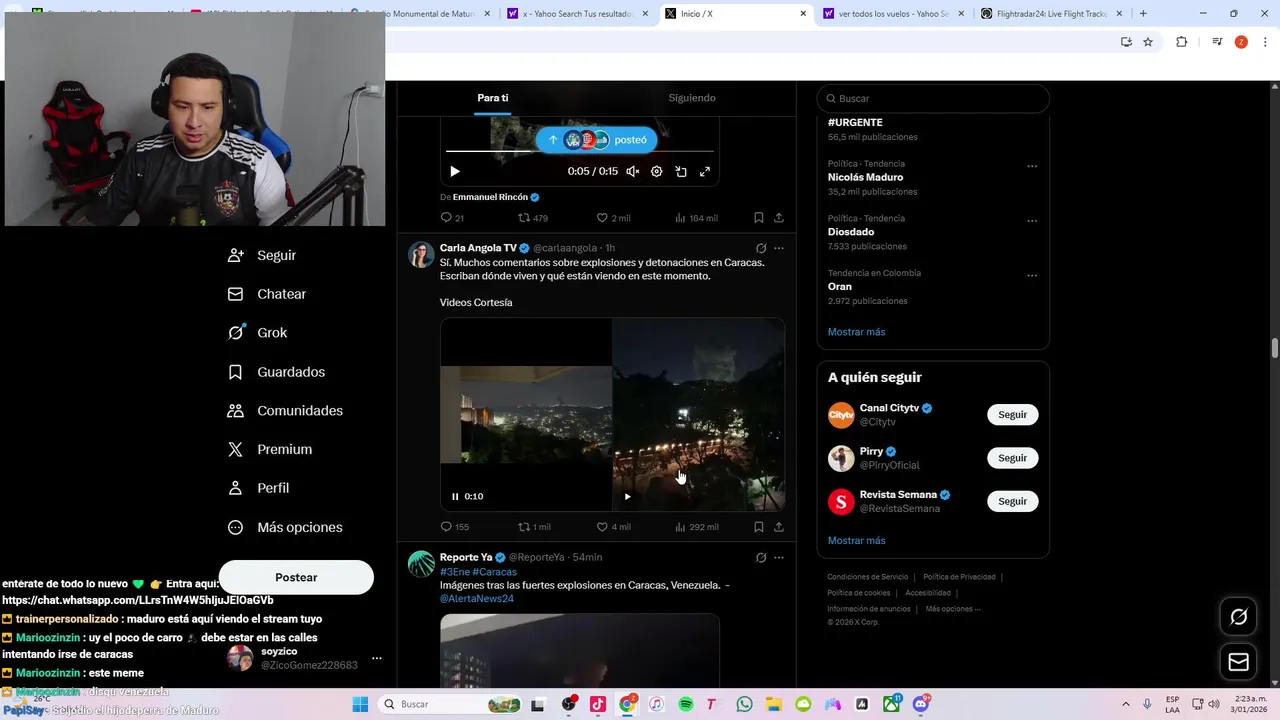
Task: Bookmark this page with star icon
Action: coord(1148,42)
